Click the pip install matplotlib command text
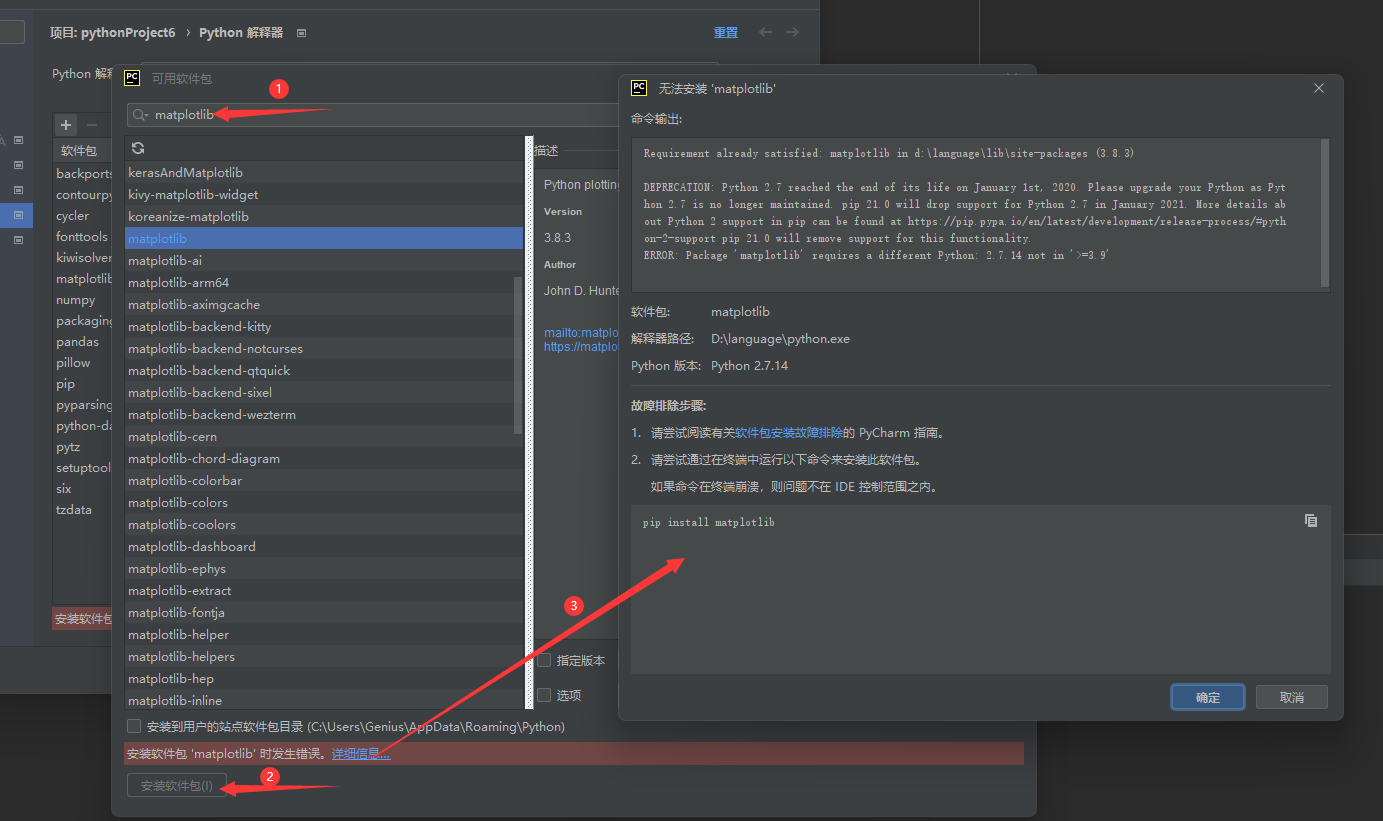Screen dimensions: 1383x821 (x=709, y=522)
